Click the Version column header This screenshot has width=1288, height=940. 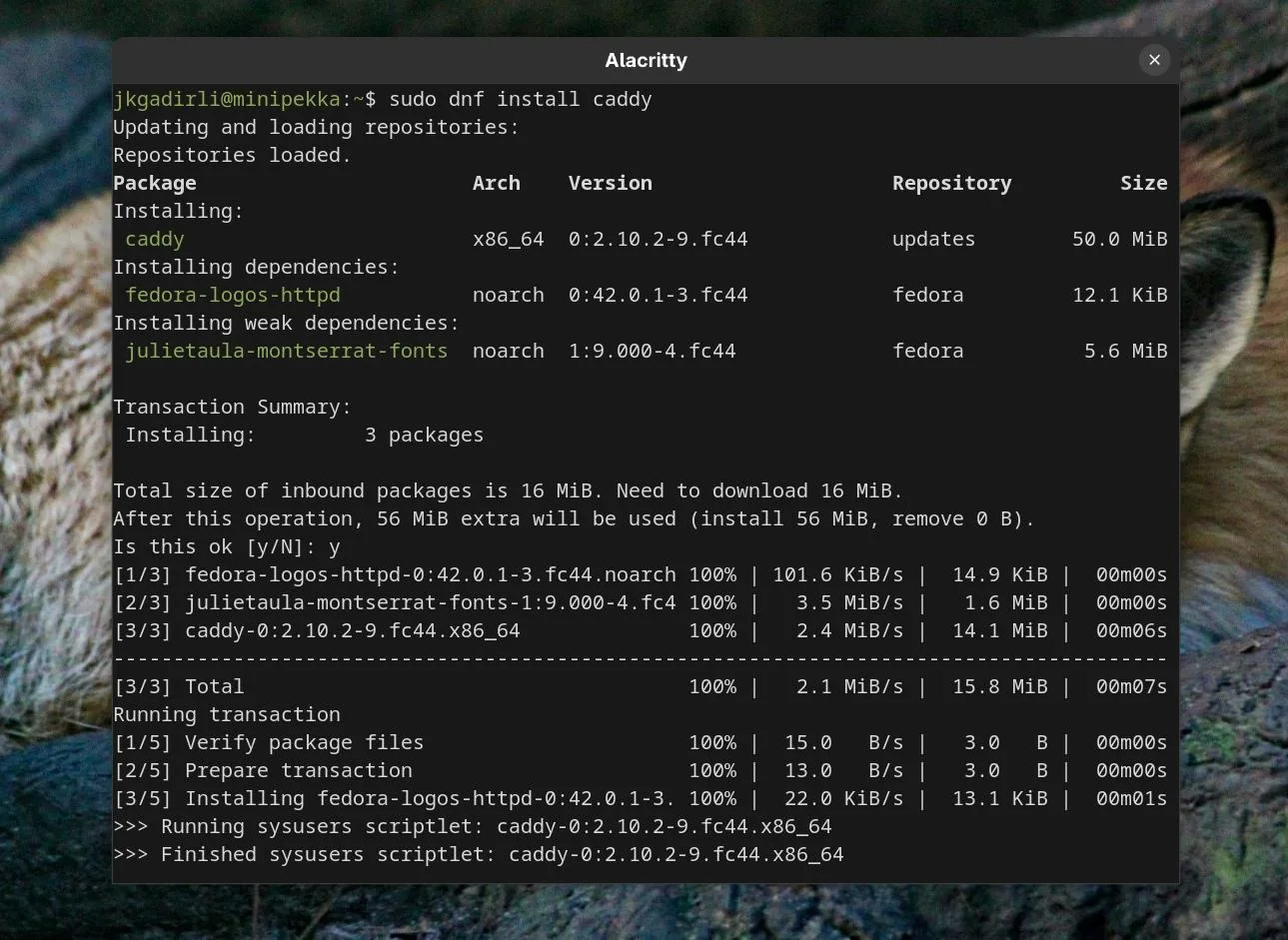pos(611,183)
